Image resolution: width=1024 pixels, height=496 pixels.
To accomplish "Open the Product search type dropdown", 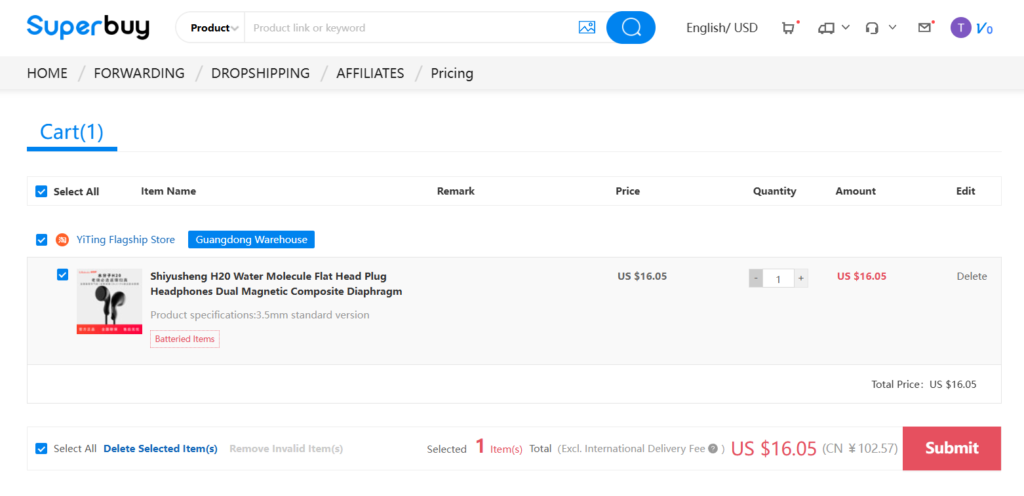I will (214, 28).
